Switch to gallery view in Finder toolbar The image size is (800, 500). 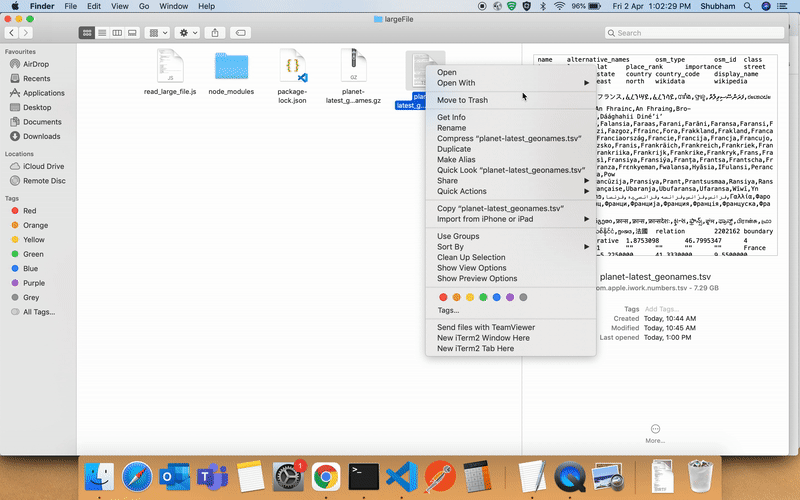coord(132,33)
